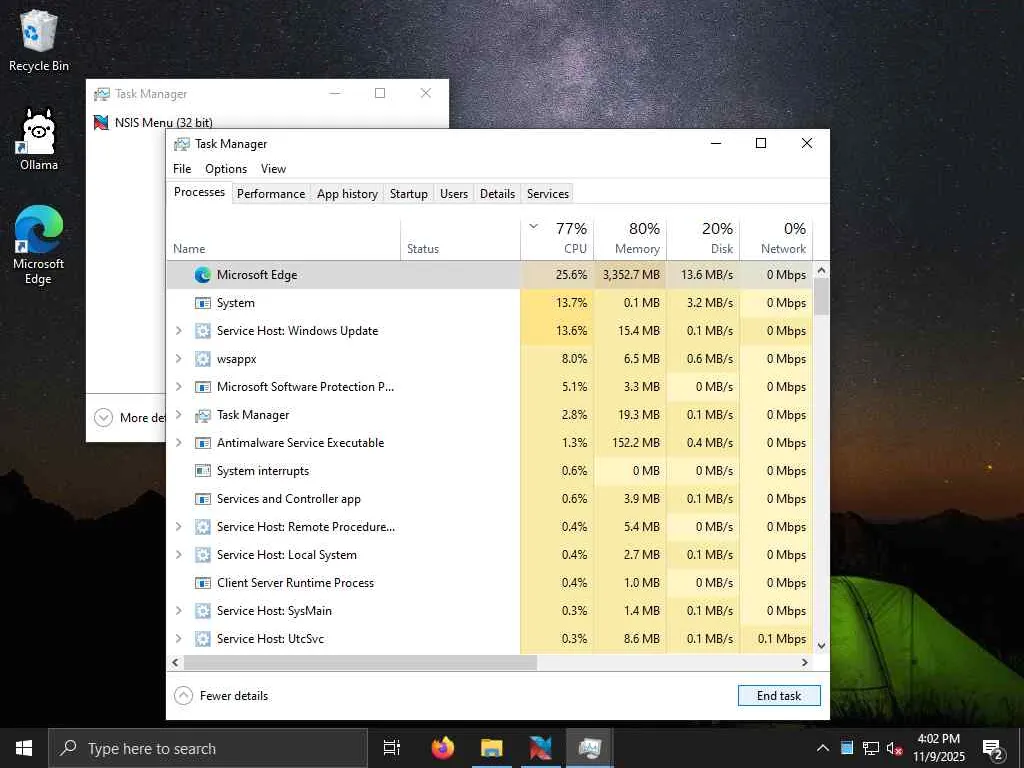Switch to the Performance tab
The height and width of the screenshot is (768, 1024).
click(271, 194)
